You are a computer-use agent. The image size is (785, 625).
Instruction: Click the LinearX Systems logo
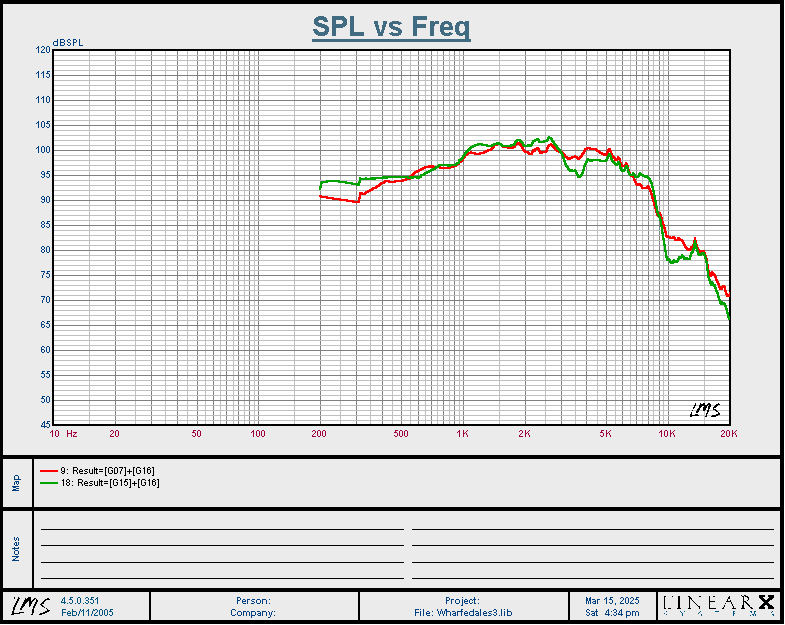click(x=718, y=606)
